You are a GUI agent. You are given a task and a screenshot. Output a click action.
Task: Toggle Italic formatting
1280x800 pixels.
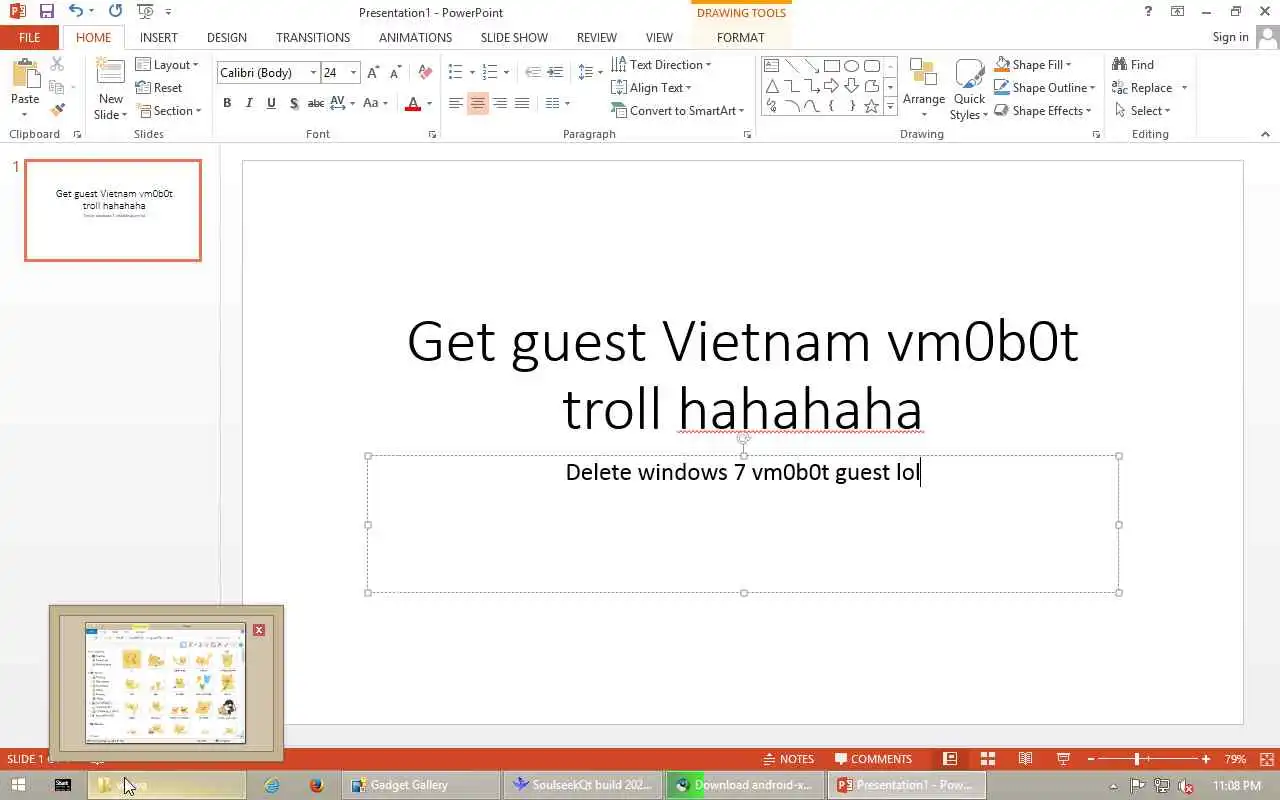coord(249,103)
